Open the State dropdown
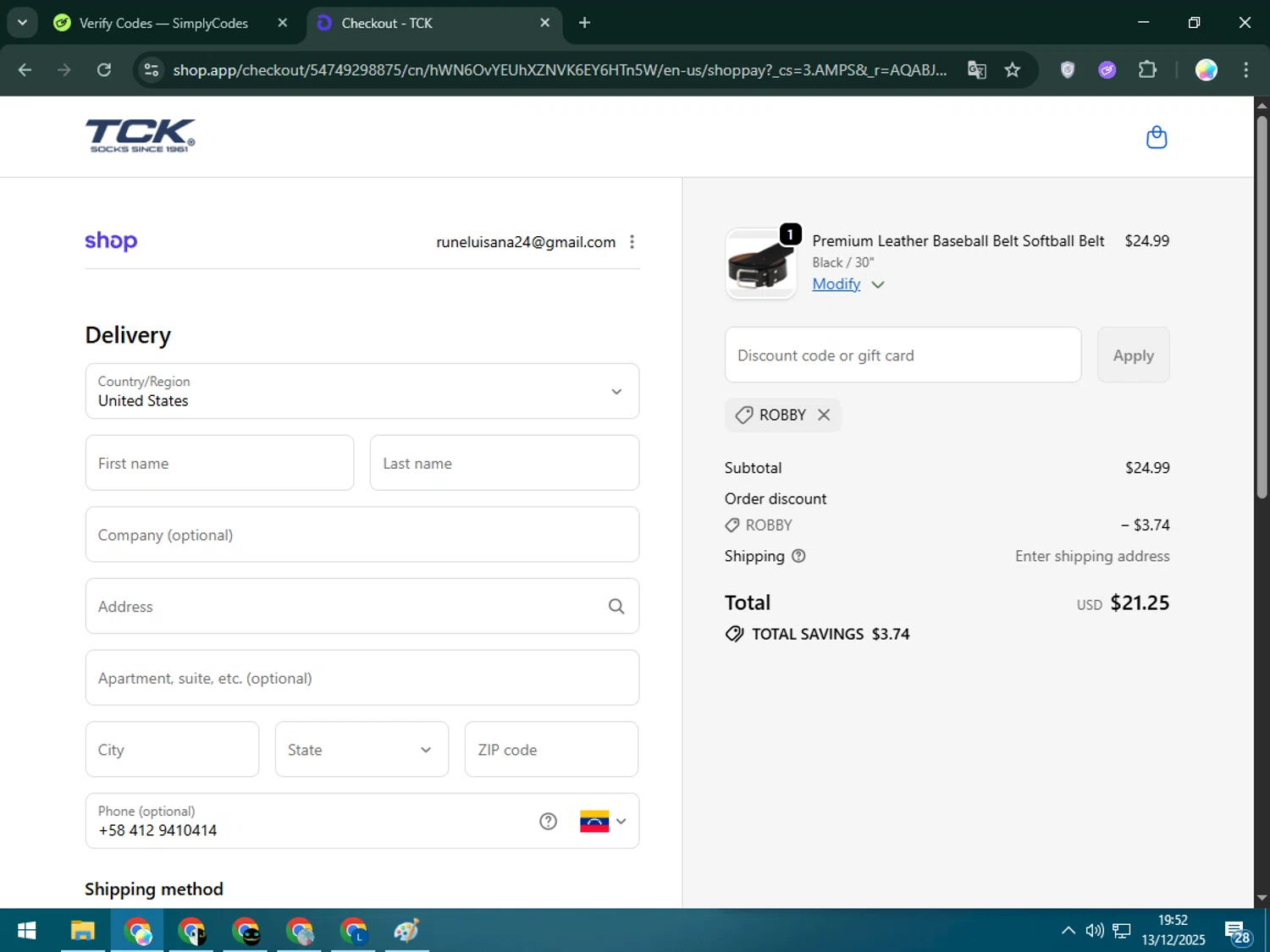The image size is (1270, 952). tap(362, 750)
